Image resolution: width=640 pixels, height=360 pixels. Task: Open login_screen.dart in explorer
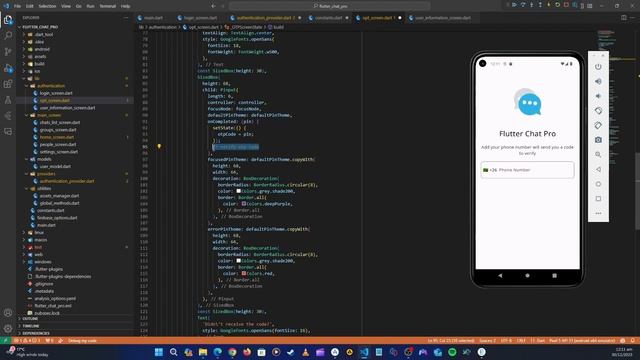pos(56,93)
